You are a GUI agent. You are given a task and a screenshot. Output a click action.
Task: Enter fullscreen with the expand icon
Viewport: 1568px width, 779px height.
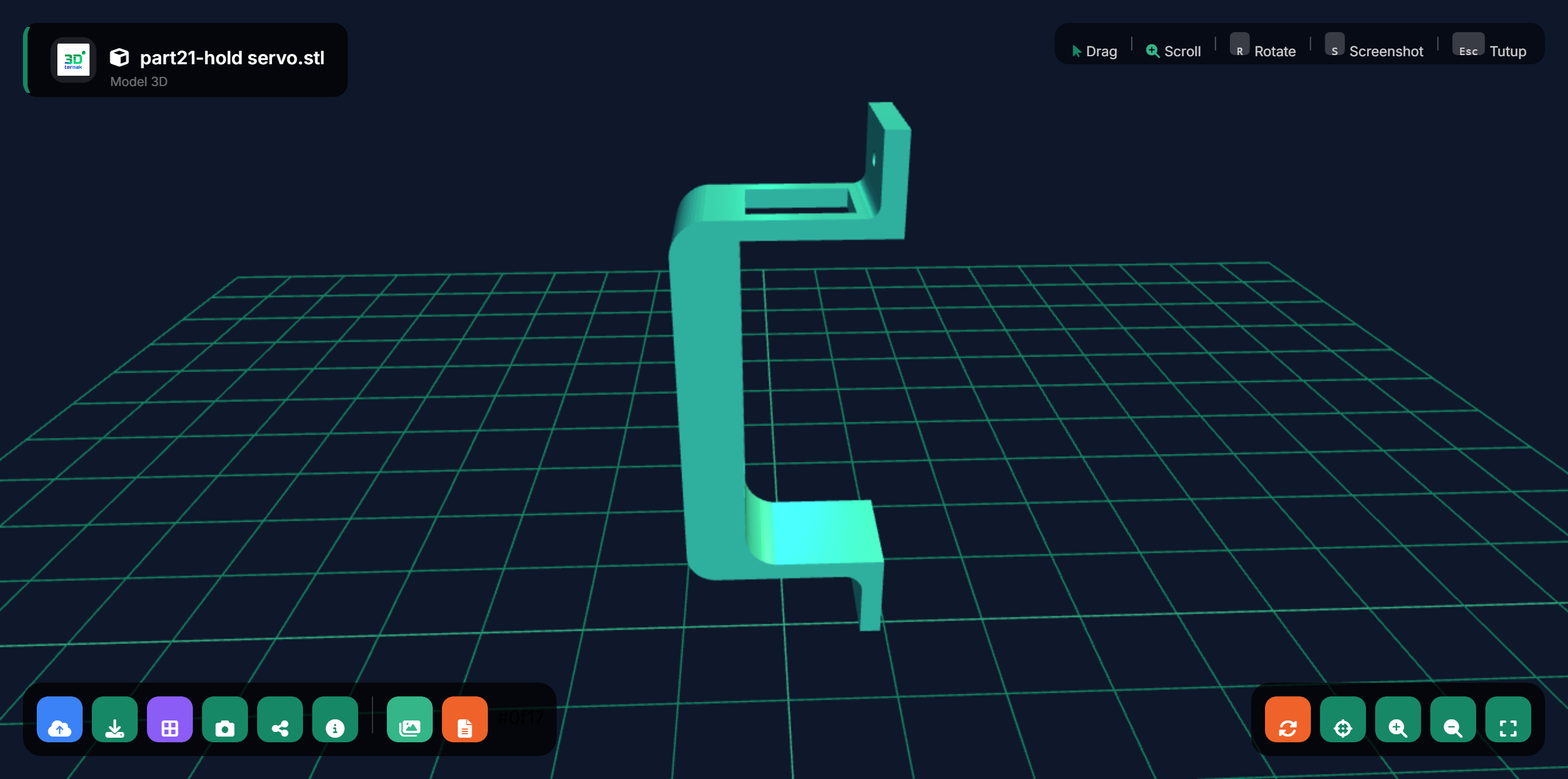(x=1508, y=719)
